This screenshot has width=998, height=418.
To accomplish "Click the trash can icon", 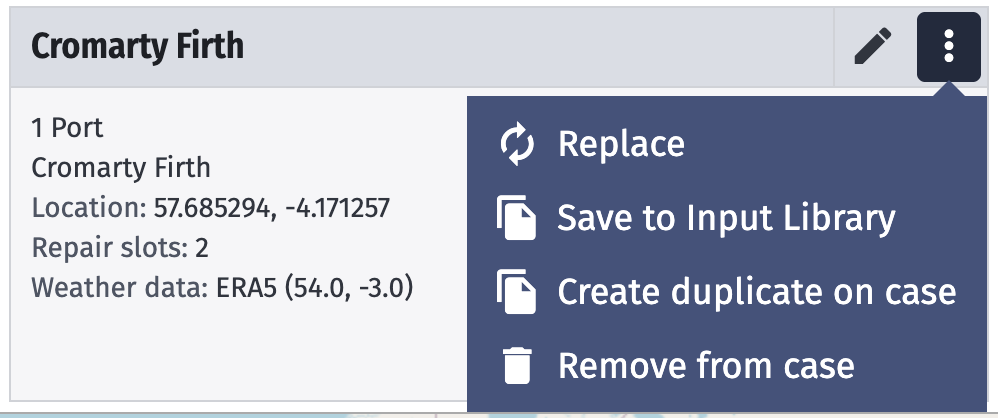I will click(517, 365).
